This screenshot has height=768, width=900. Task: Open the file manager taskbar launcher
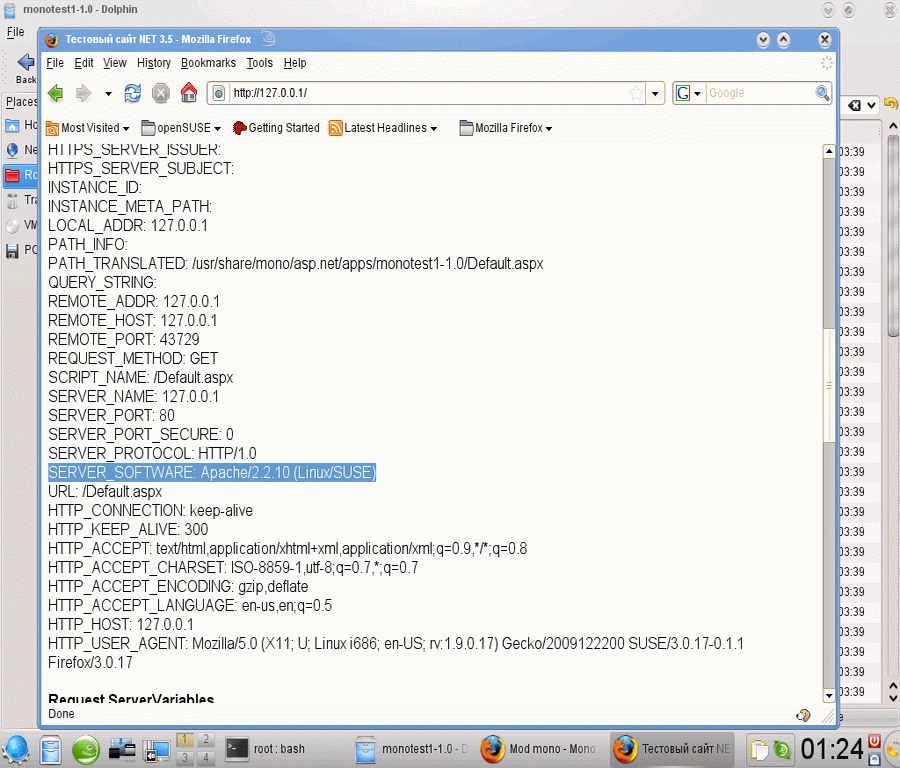51,749
